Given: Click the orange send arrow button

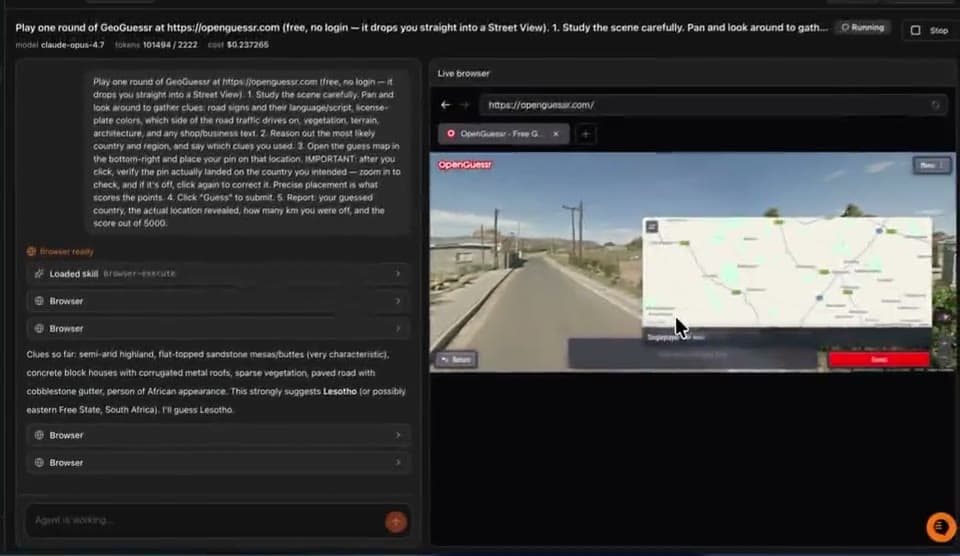Looking at the screenshot, I should (x=396, y=522).
